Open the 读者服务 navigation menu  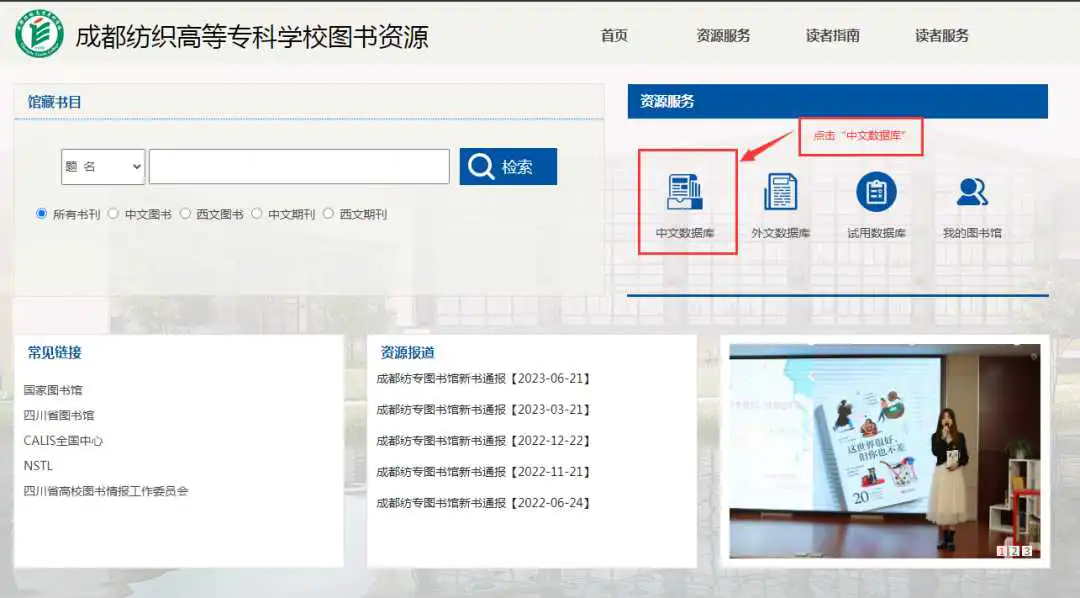pos(942,36)
